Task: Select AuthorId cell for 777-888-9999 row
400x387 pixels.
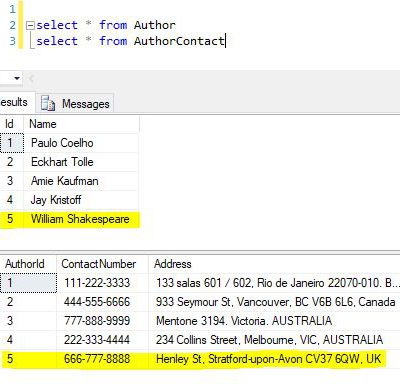Action: tap(28, 321)
